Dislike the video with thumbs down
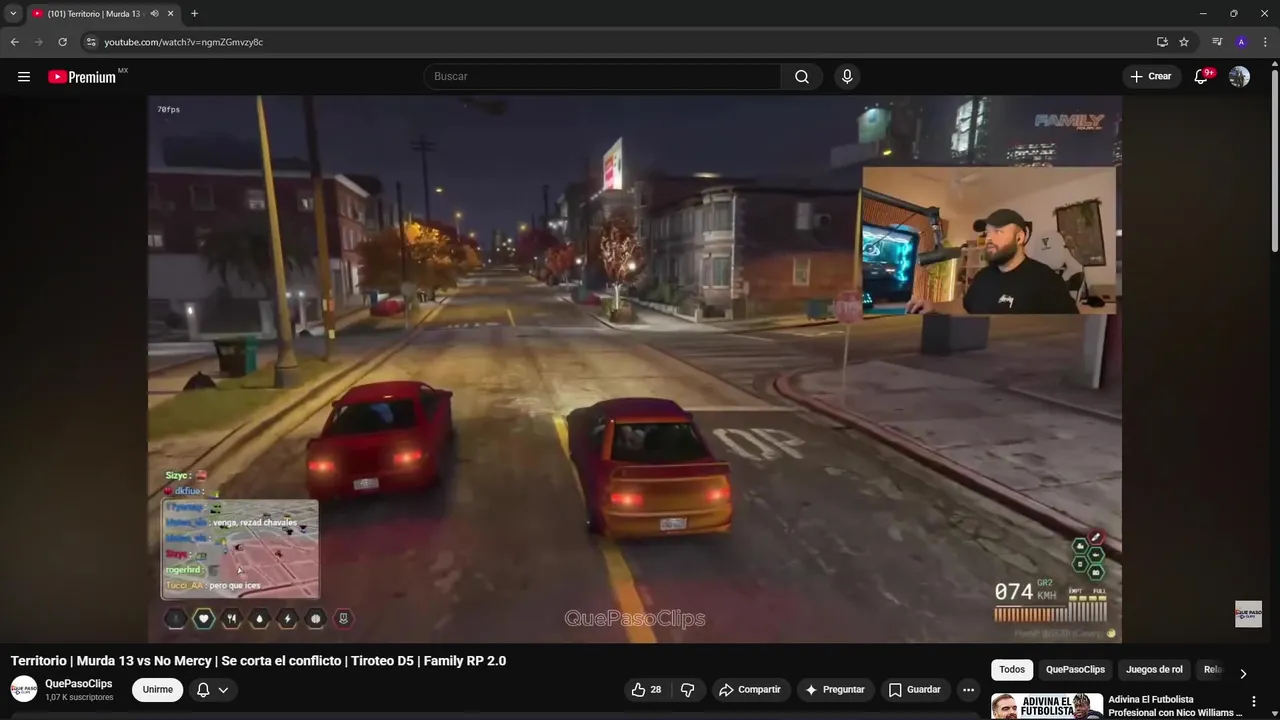 [687, 689]
